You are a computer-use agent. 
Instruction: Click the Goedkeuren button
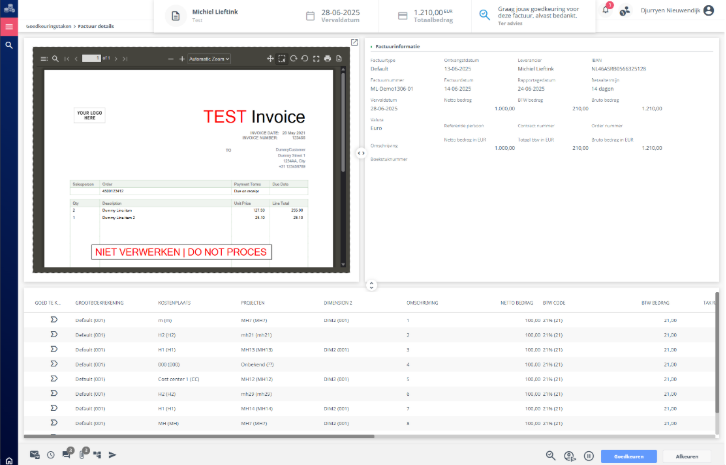[x=629, y=456]
